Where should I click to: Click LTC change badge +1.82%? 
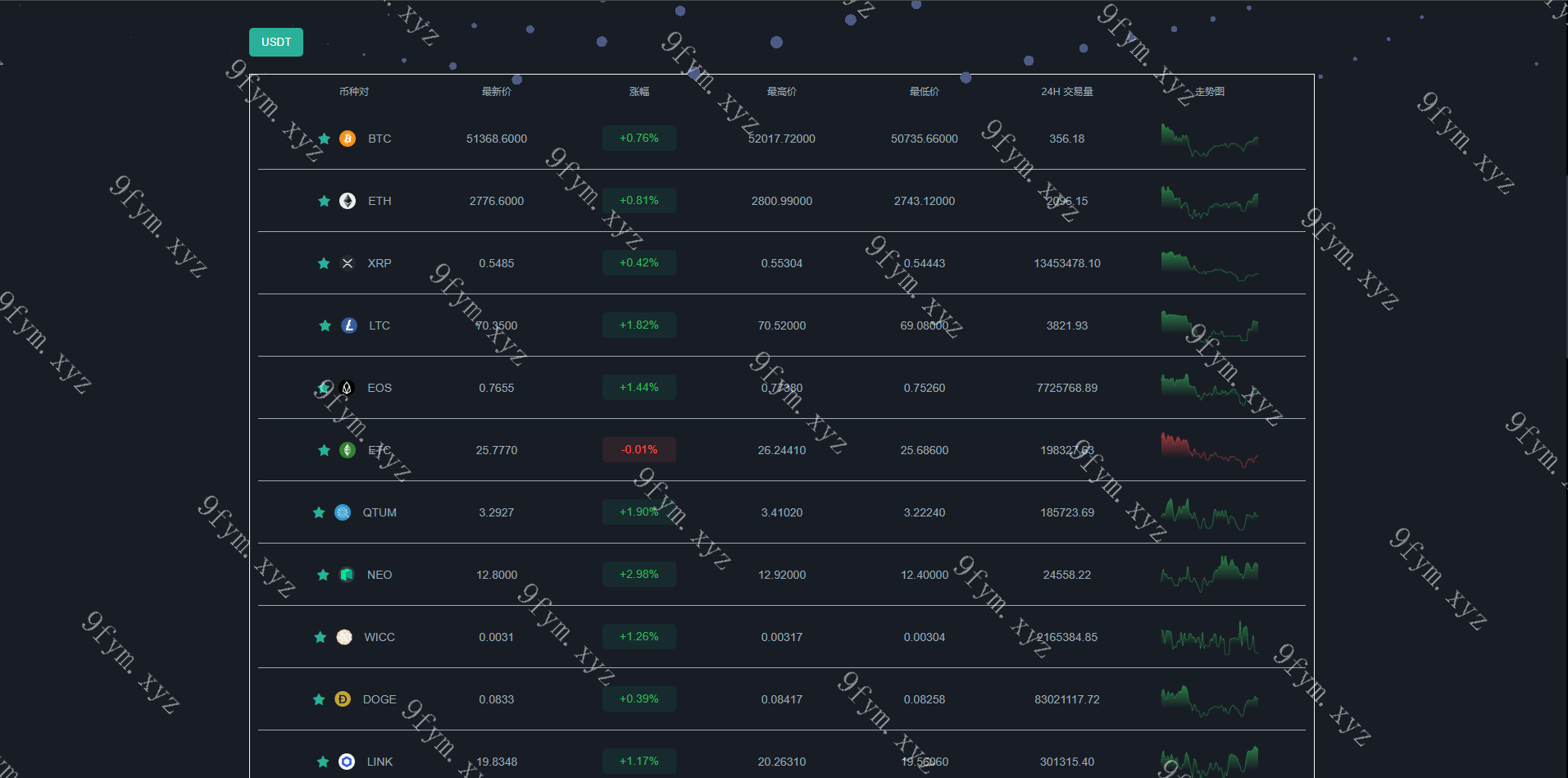639,325
